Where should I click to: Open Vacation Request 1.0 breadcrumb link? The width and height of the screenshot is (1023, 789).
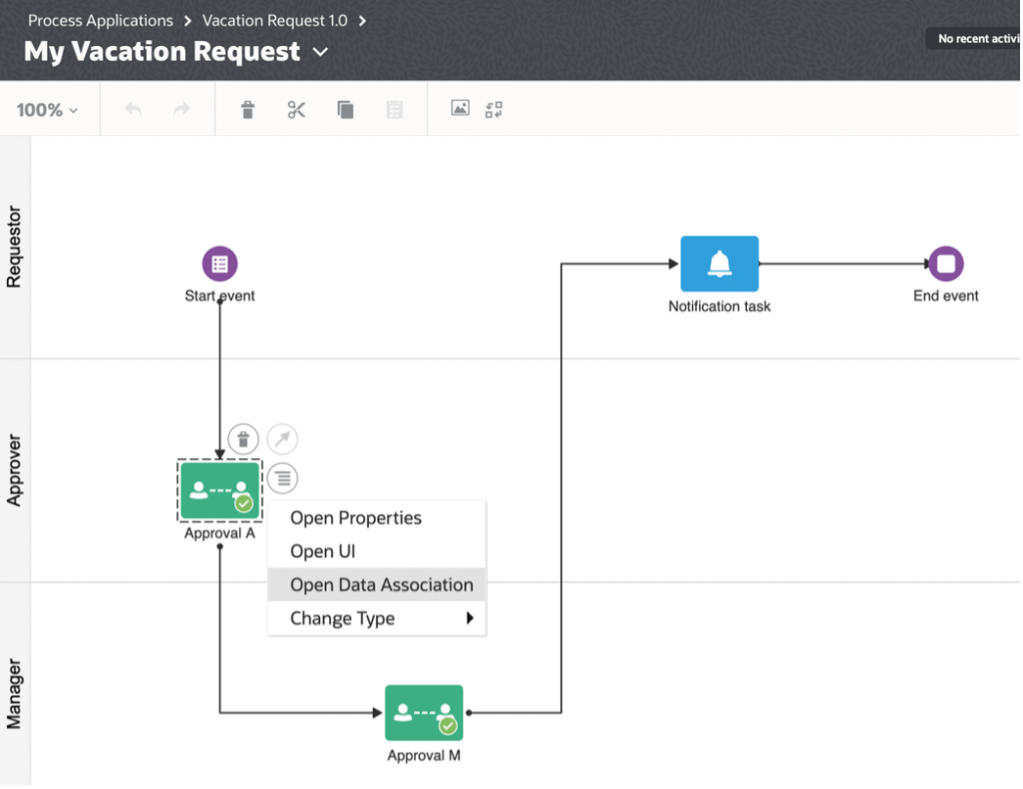tap(275, 20)
